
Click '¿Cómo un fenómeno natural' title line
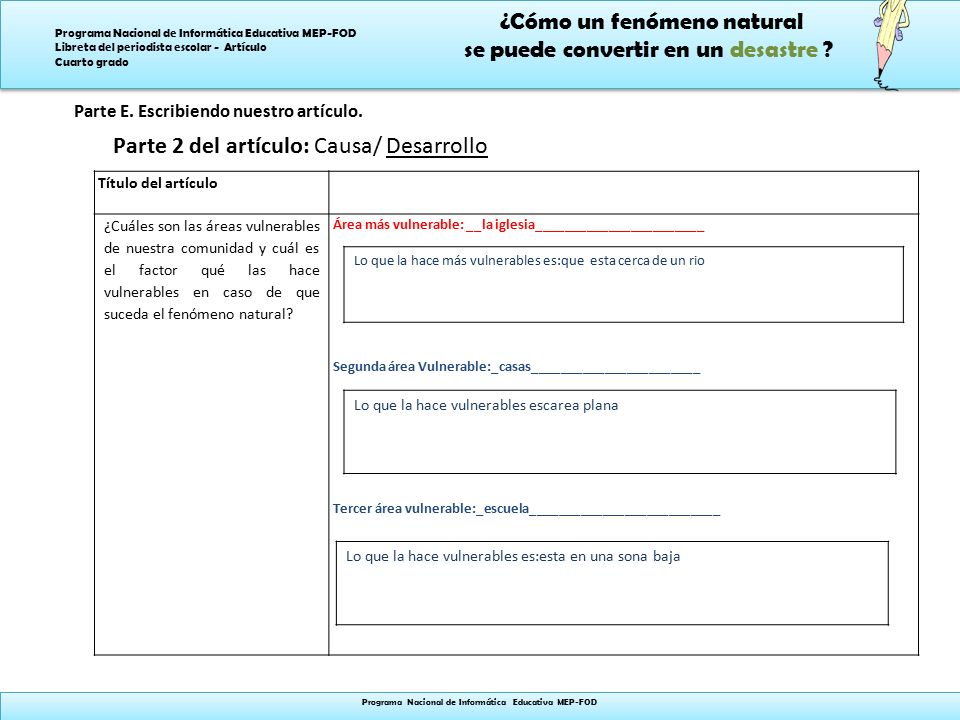point(651,22)
